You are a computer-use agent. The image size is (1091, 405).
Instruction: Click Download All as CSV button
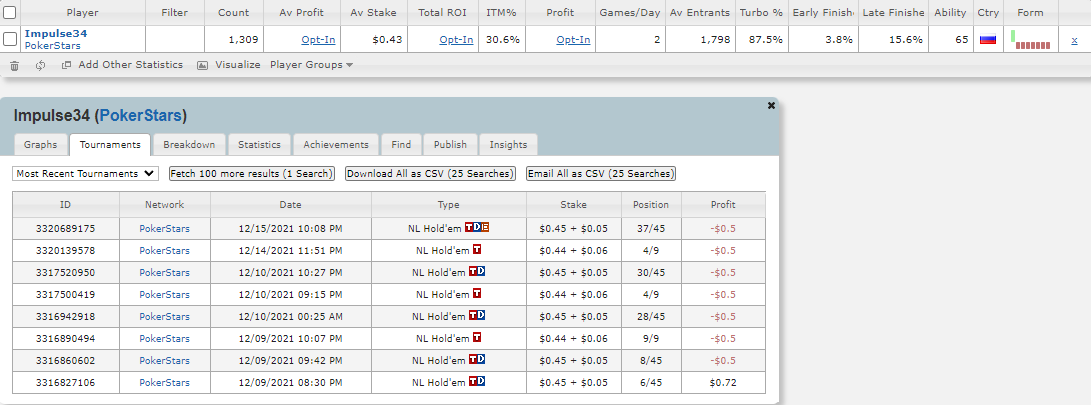pos(431,174)
